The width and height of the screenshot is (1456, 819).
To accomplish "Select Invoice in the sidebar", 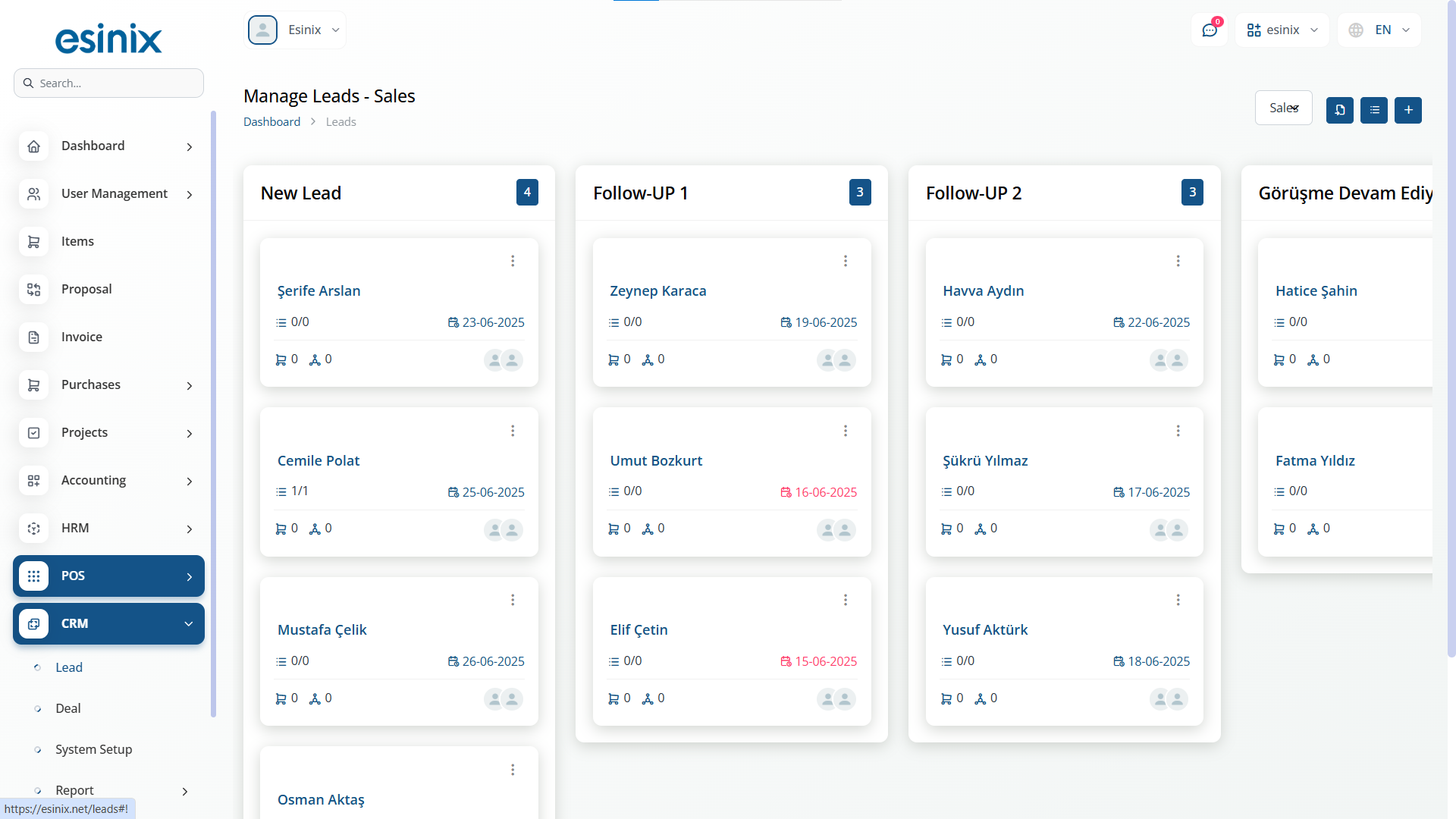I will tap(82, 337).
